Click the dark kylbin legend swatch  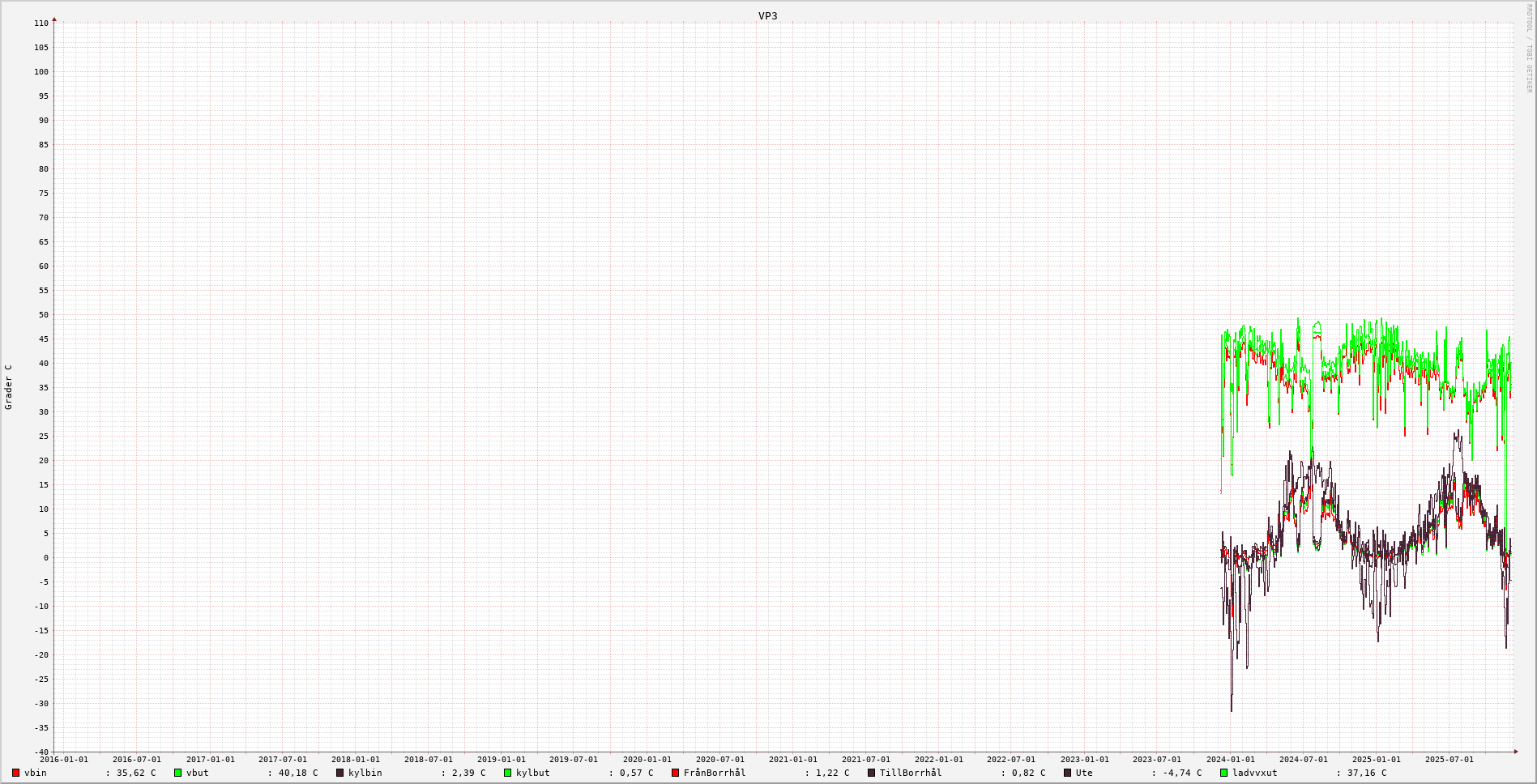tap(339, 773)
